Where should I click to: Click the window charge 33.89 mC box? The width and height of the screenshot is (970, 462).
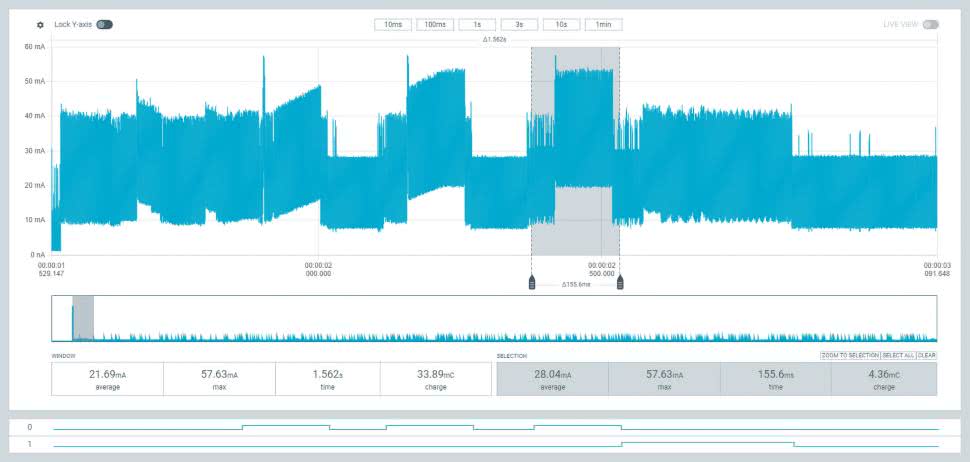coord(436,378)
